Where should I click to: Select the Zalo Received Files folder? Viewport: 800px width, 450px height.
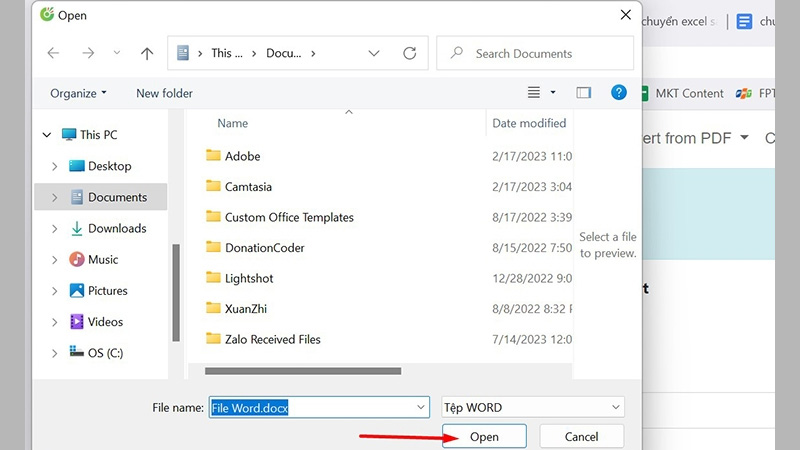pyautogui.click(x=272, y=339)
